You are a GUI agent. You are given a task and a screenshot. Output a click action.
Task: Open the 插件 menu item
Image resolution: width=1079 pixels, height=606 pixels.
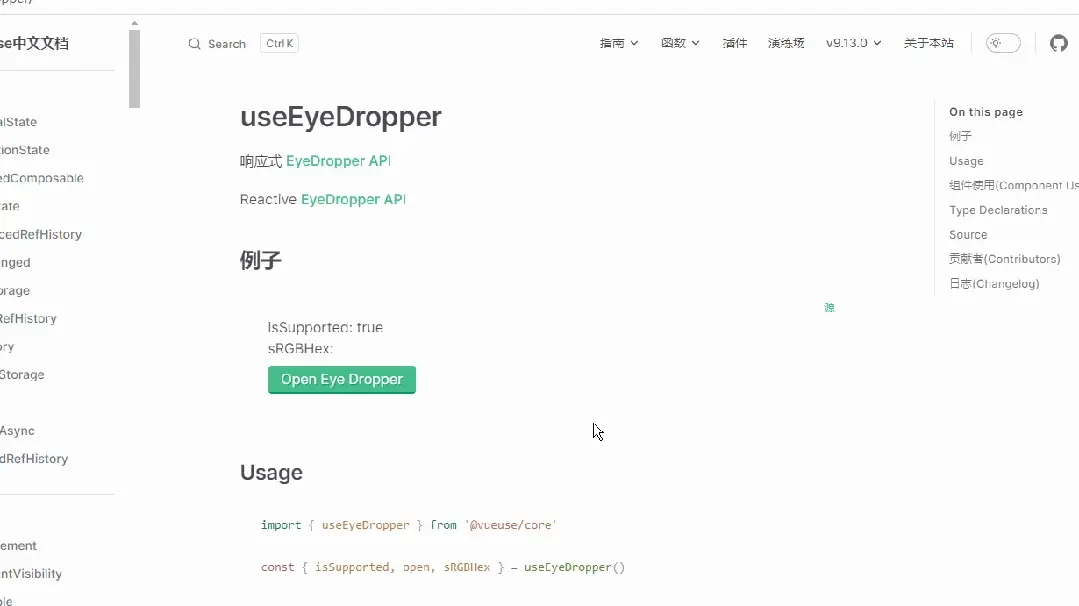tap(734, 43)
